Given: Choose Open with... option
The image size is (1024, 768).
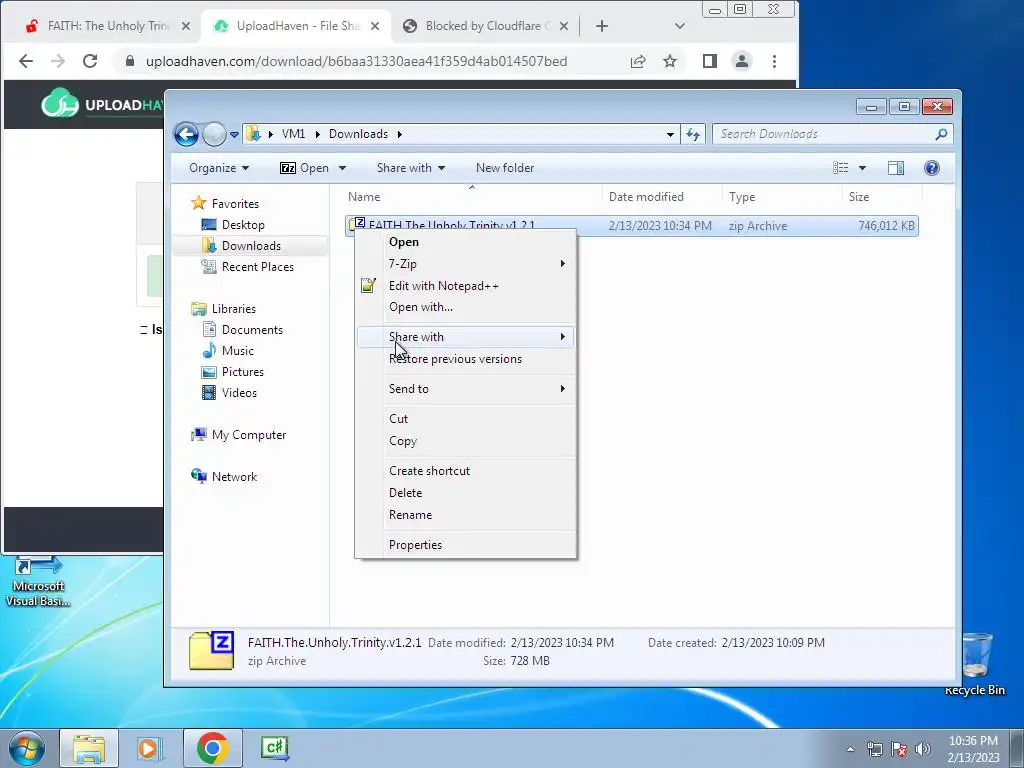Looking at the screenshot, I should pyautogui.click(x=465, y=307).
